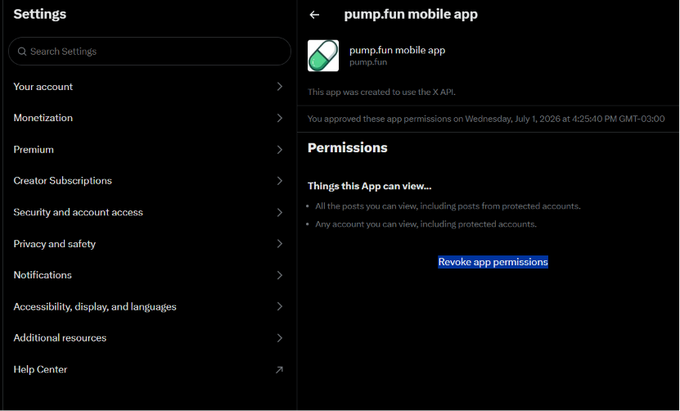The image size is (680, 411).
Task: Click 'Things this App can view...' text
Action: point(369,186)
